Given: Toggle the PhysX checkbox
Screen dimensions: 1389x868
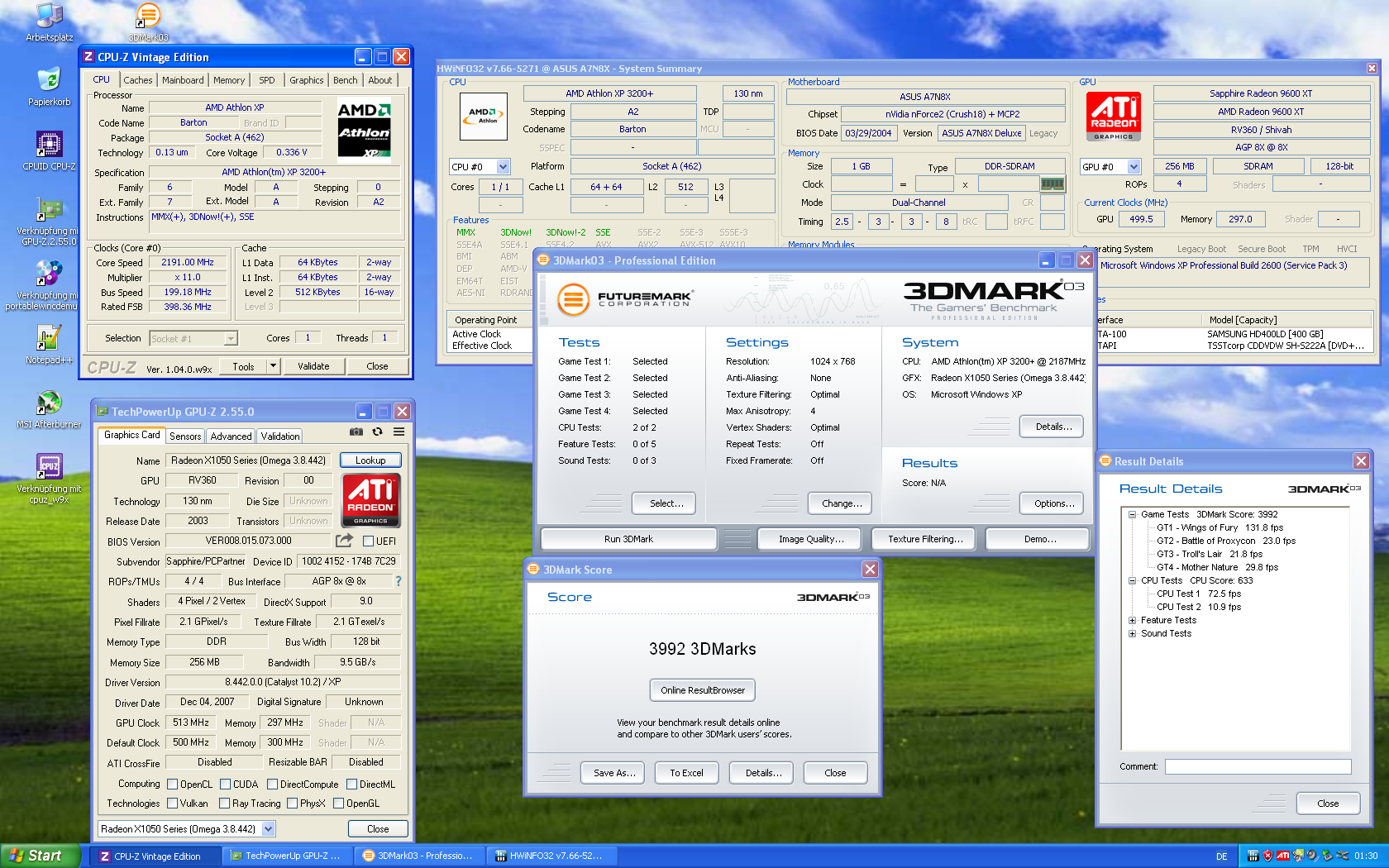Looking at the screenshot, I should [x=292, y=804].
